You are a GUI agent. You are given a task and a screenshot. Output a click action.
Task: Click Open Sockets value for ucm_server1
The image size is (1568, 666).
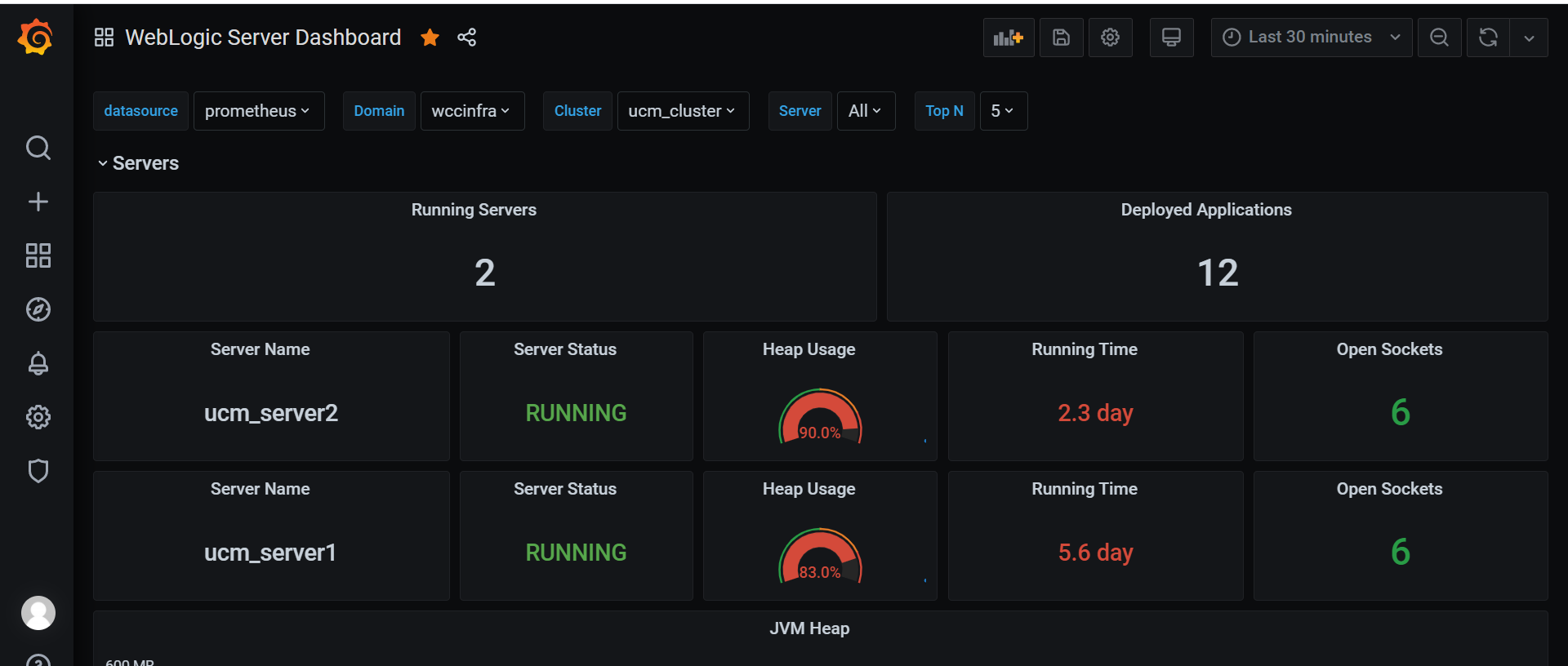pyautogui.click(x=1401, y=553)
